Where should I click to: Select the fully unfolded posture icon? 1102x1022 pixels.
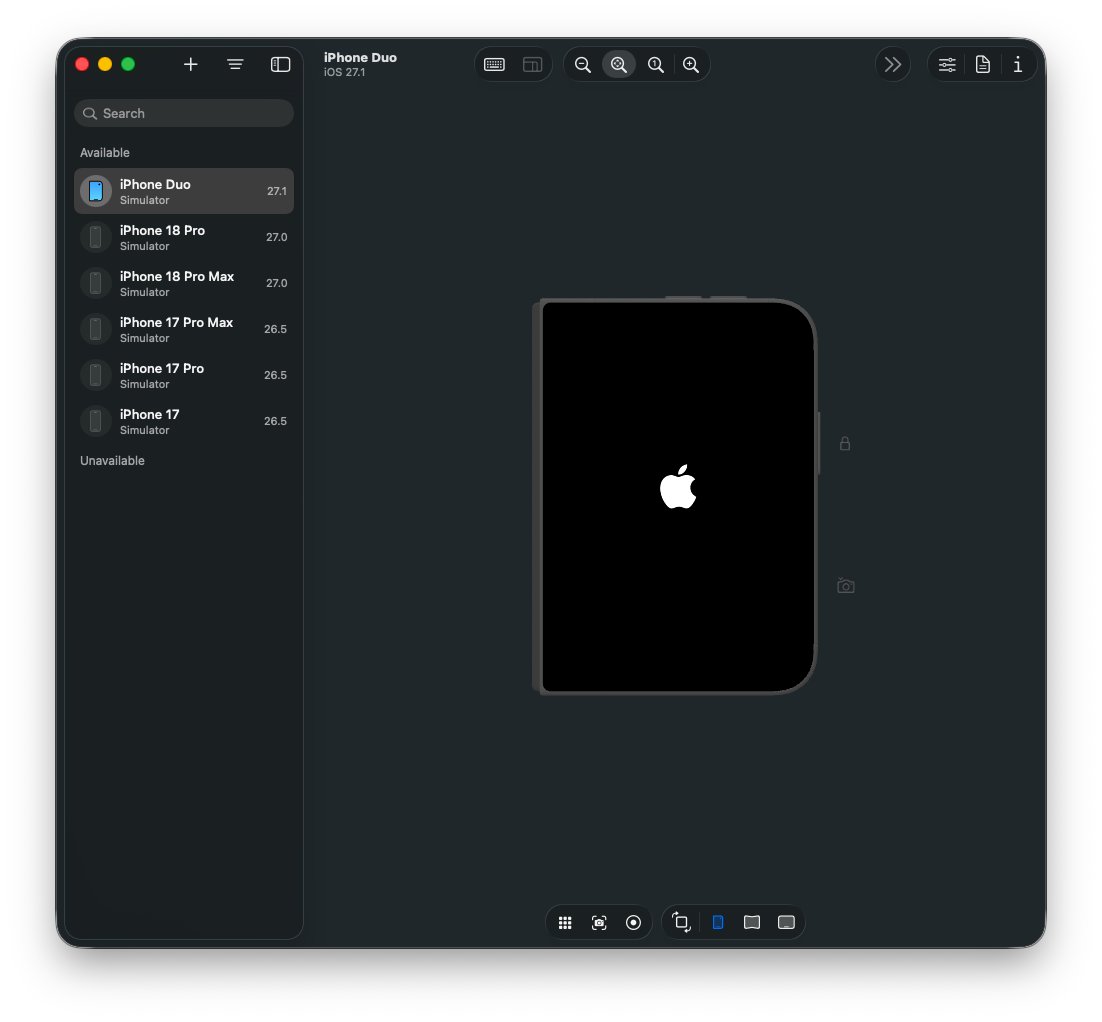[786, 923]
